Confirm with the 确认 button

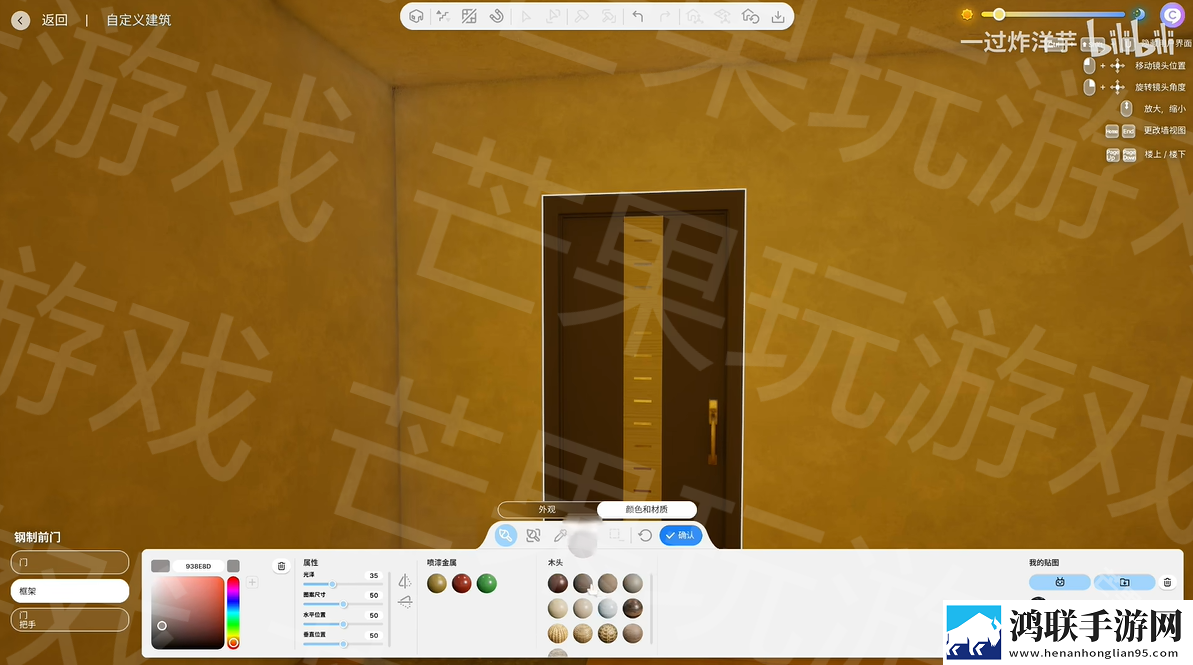point(680,535)
